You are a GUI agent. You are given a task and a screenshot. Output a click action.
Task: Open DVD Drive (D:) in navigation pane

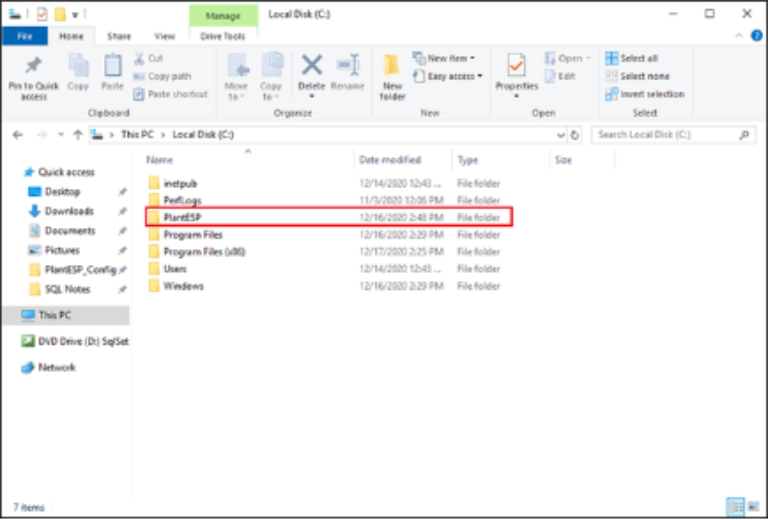coord(74,342)
